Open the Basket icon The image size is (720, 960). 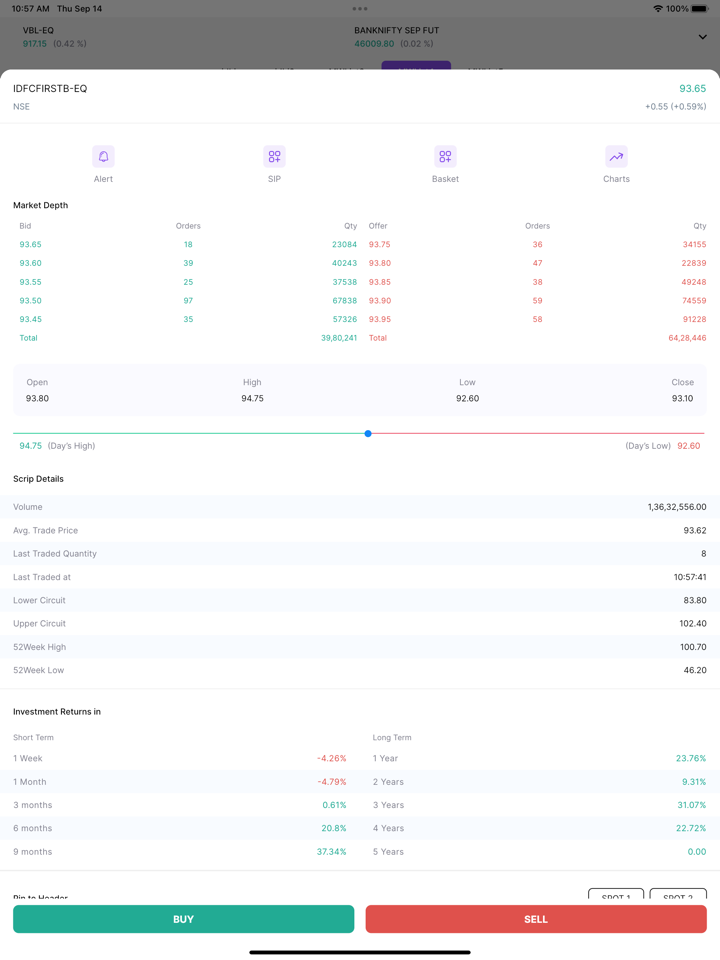445,157
